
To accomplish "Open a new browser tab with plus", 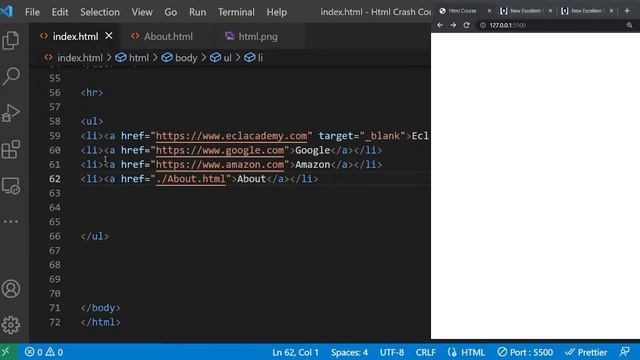I will point(627,11).
